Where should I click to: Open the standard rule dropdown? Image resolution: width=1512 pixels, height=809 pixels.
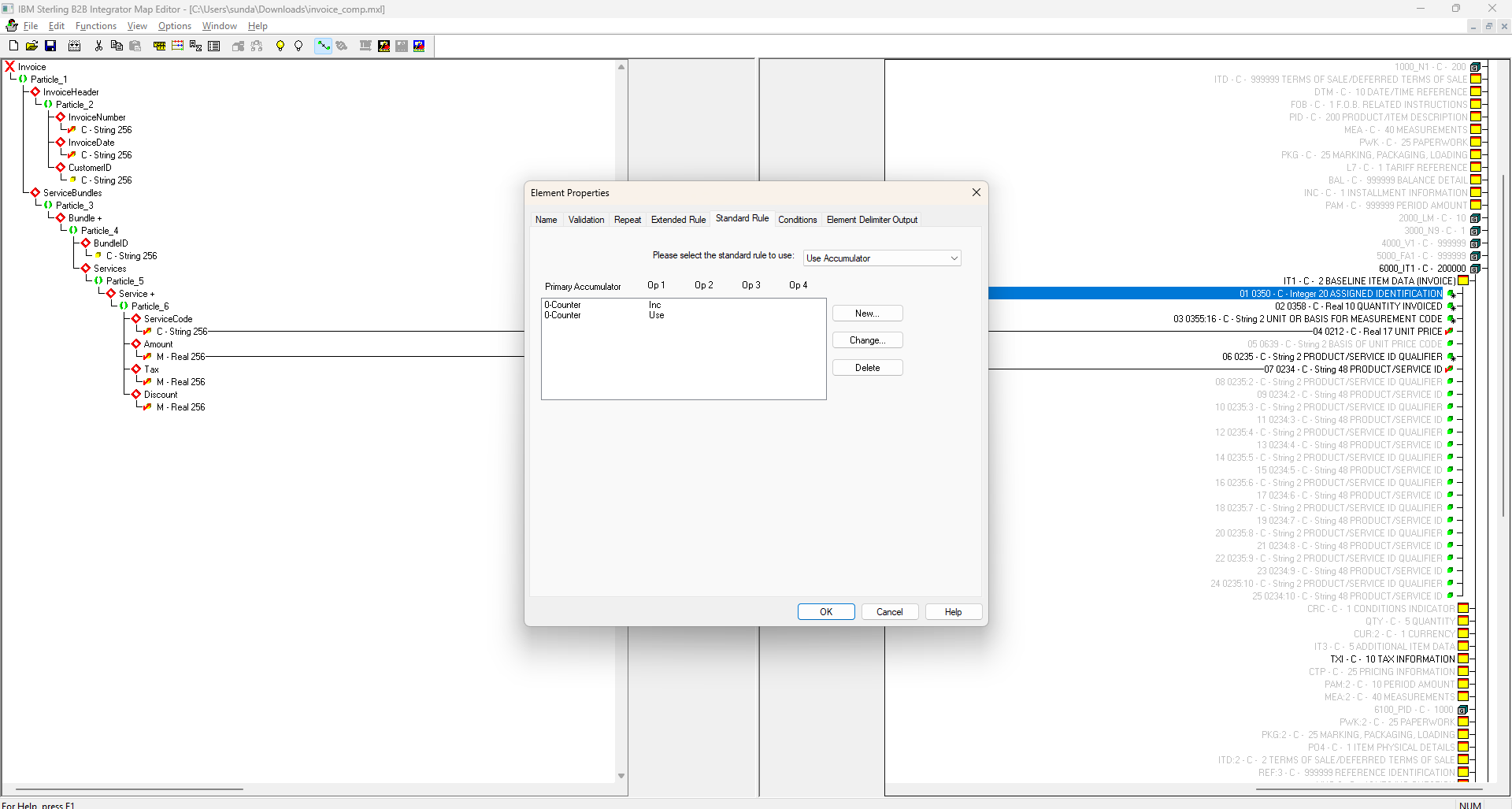[x=882, y=258]
